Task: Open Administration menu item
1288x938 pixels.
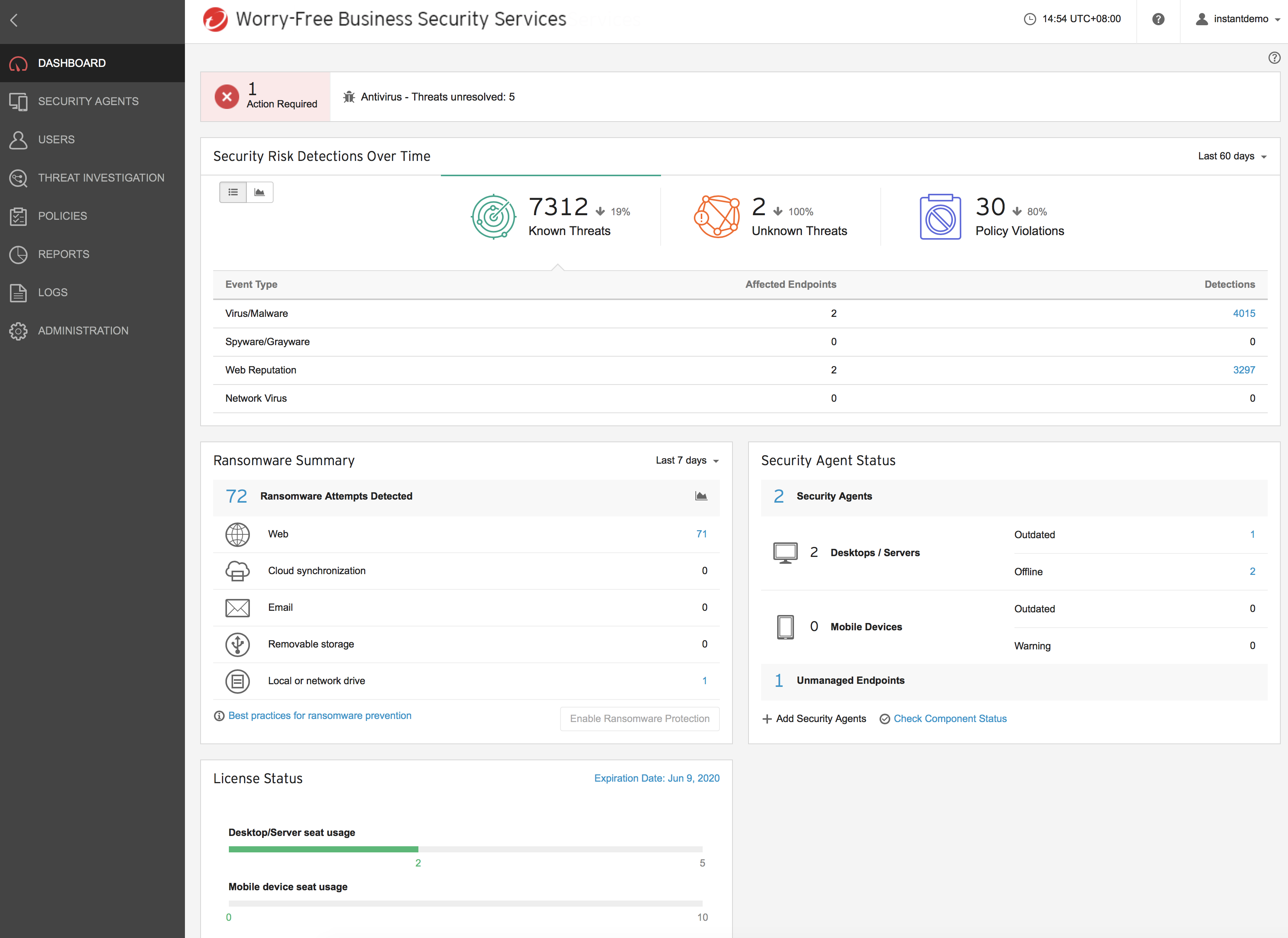Action: point(92,331)
